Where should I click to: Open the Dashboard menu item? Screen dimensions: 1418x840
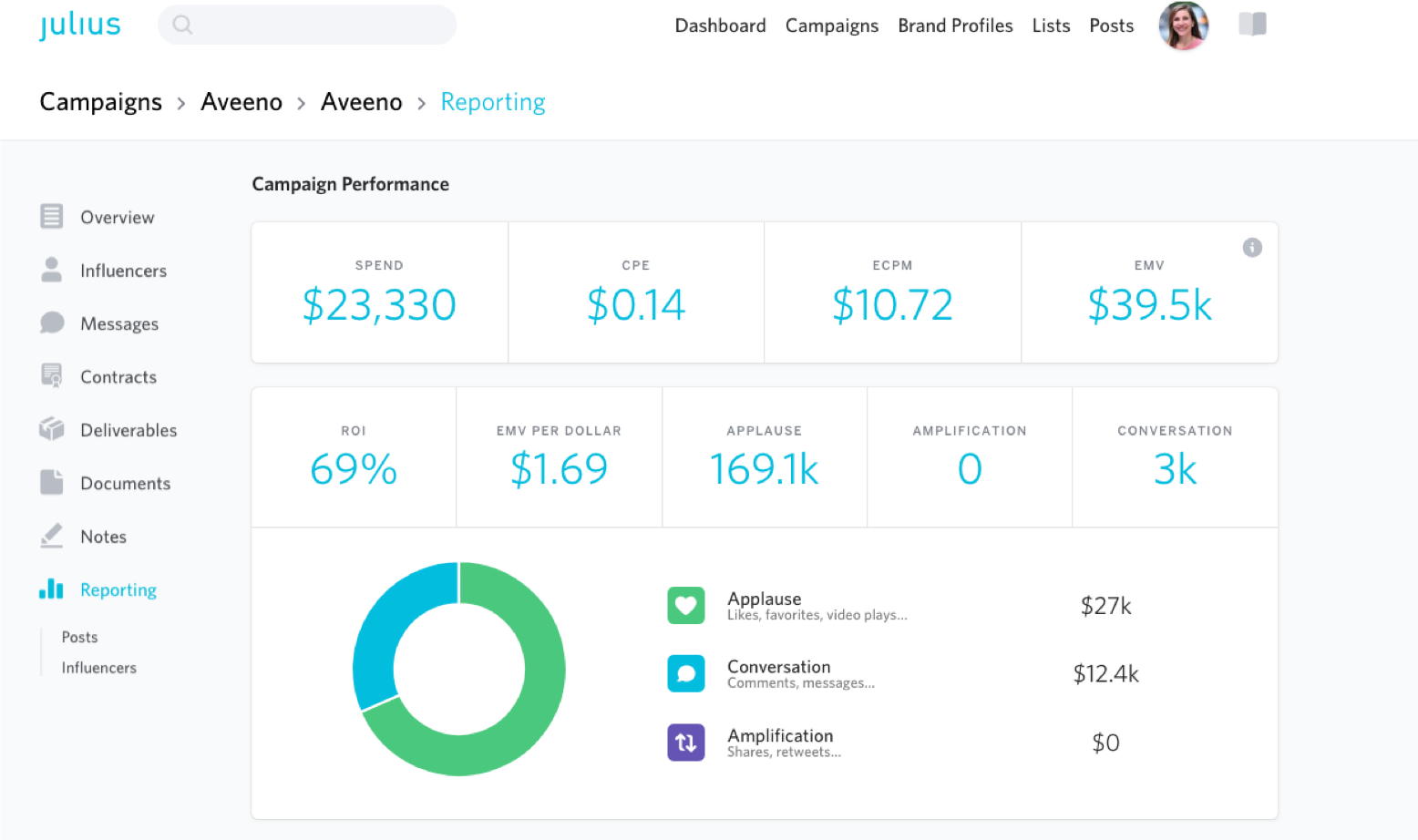pyautogui.click(x=720, y=26)
